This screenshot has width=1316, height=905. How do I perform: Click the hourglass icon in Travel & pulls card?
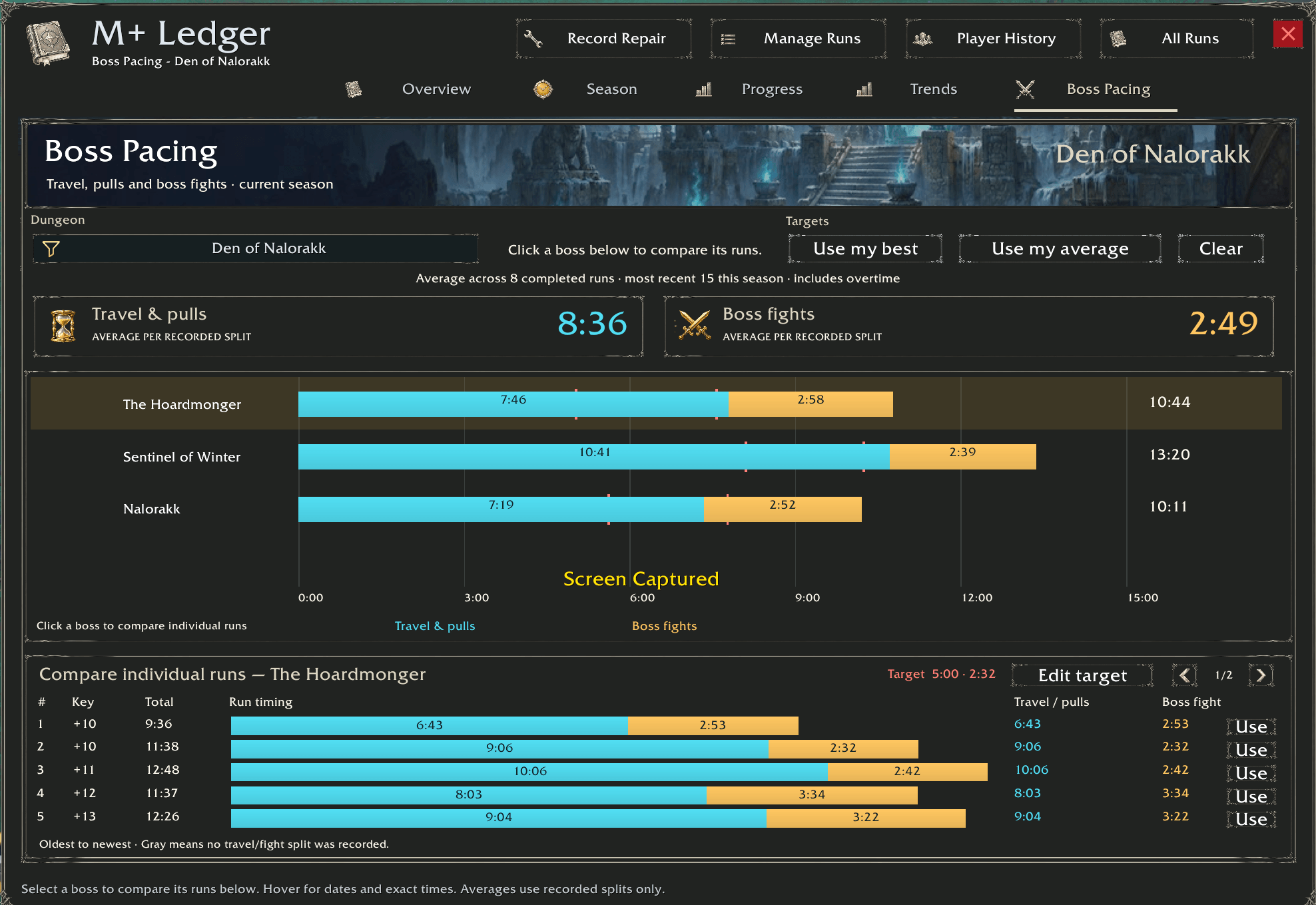point(63,326)
